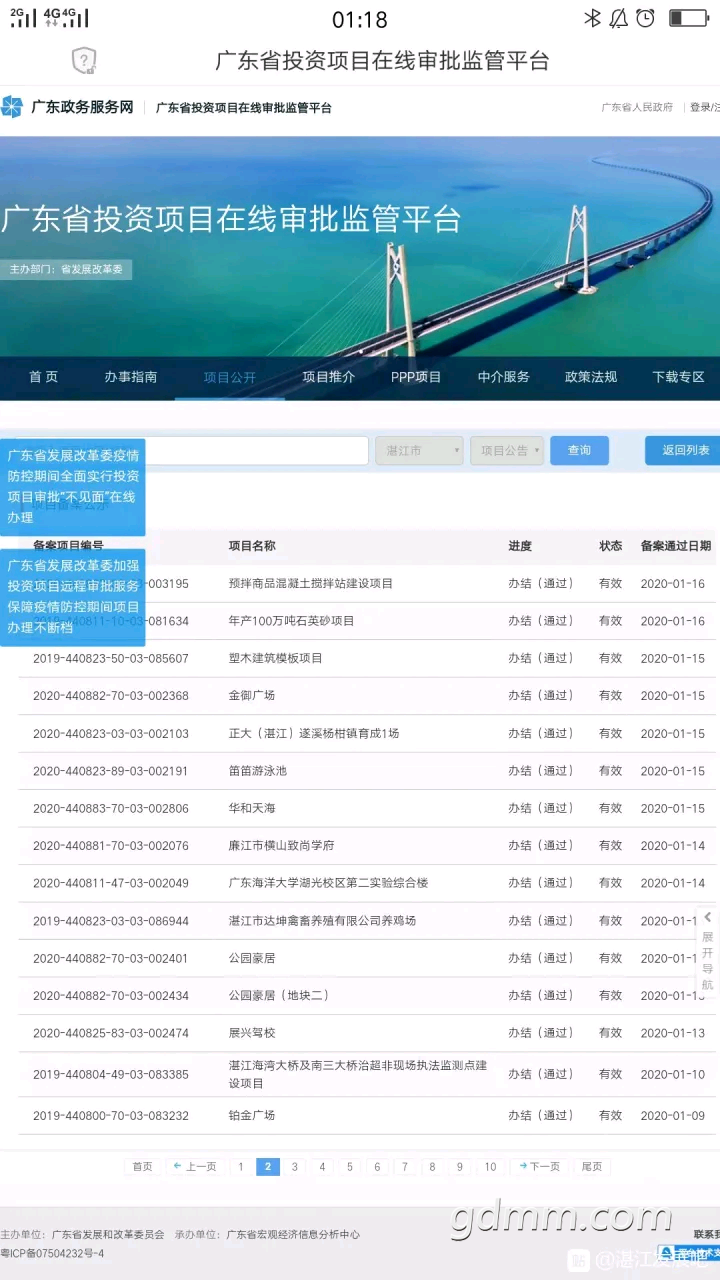720x1280 pixels.
Task: Open notice about 不见面 online approval
Action: pyautogui.click(x=72, y=487)
